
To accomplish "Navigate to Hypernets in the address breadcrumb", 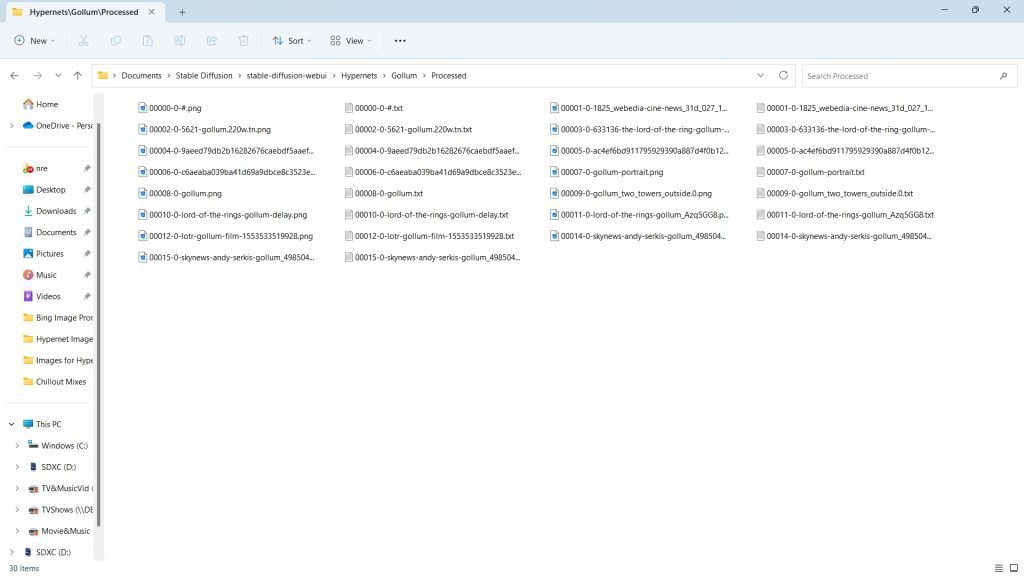I will coord(359,76).
